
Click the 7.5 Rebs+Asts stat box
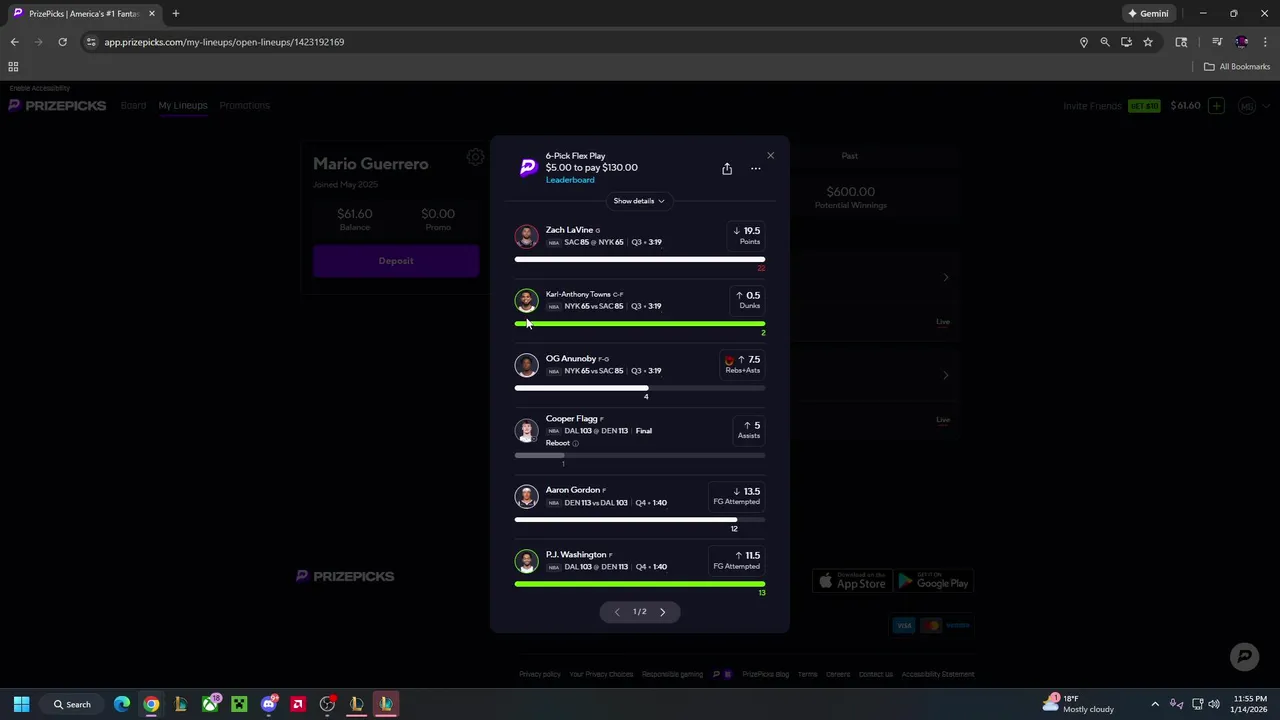743,365
